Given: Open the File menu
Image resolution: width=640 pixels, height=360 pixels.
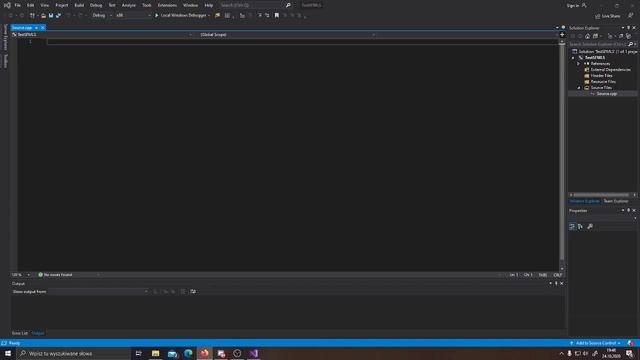Looking at the screenshot, I should click(18, 5).
